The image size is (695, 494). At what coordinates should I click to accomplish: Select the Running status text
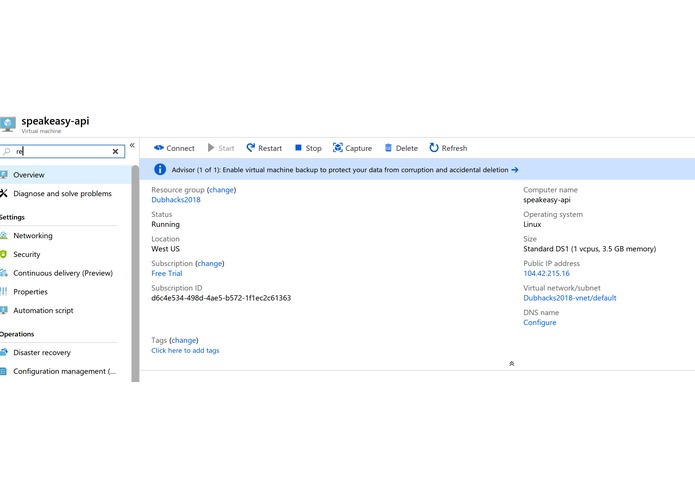[165, 224]
